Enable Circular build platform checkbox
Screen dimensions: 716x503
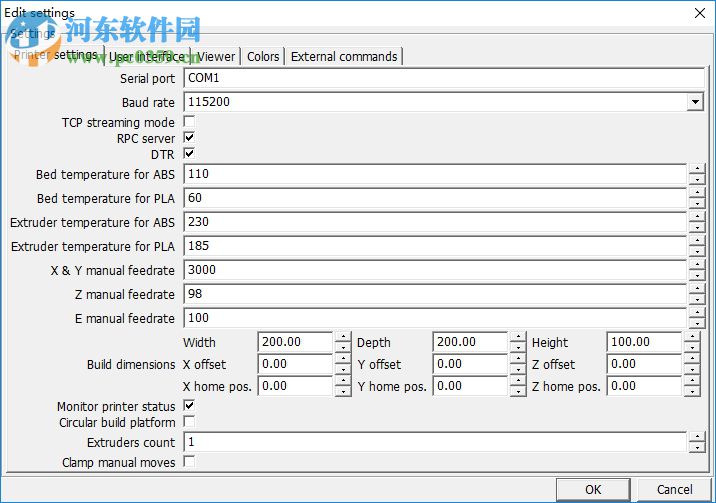coord(189,421)
